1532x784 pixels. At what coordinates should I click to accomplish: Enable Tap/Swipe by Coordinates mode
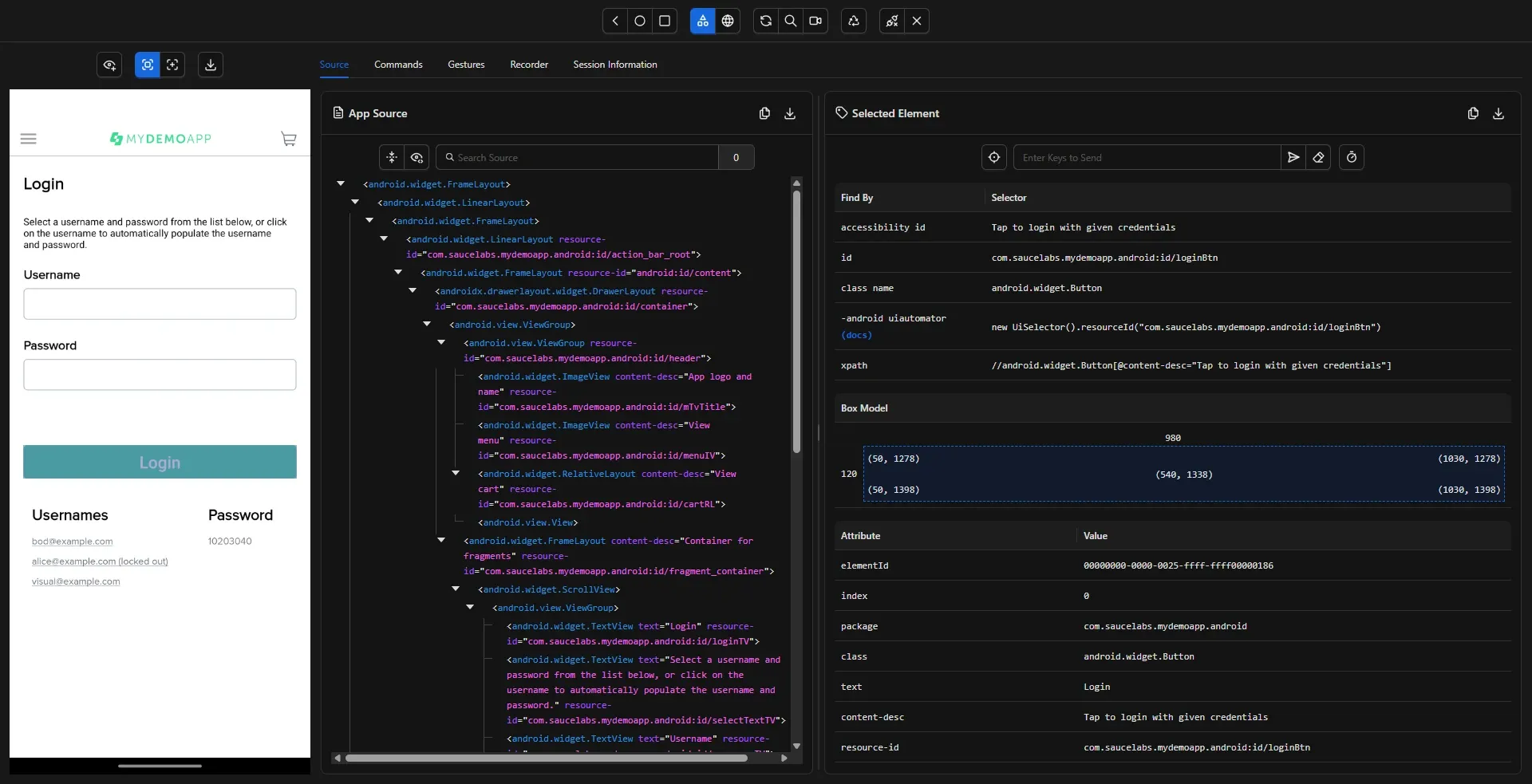(x=172, y=65)
